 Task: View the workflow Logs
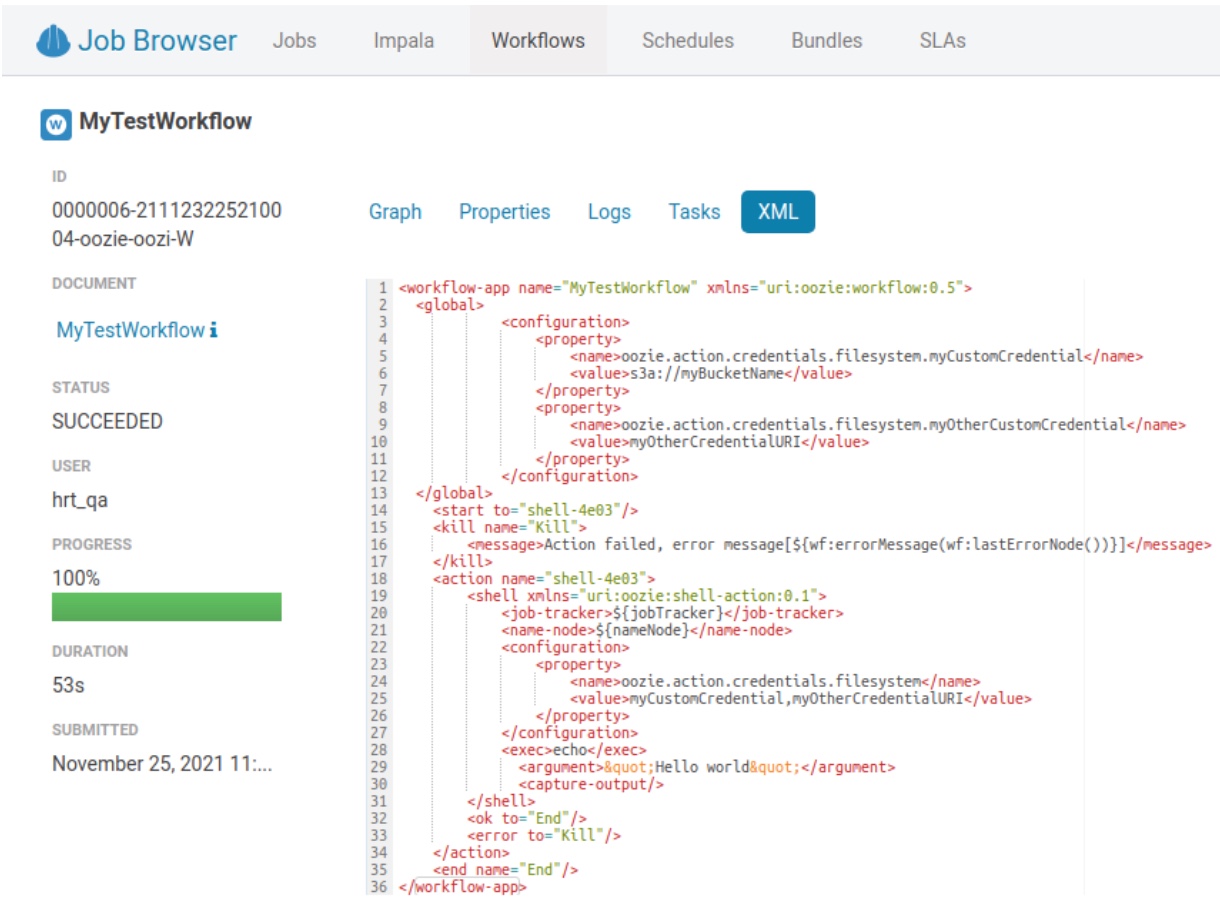coord(610,211)
